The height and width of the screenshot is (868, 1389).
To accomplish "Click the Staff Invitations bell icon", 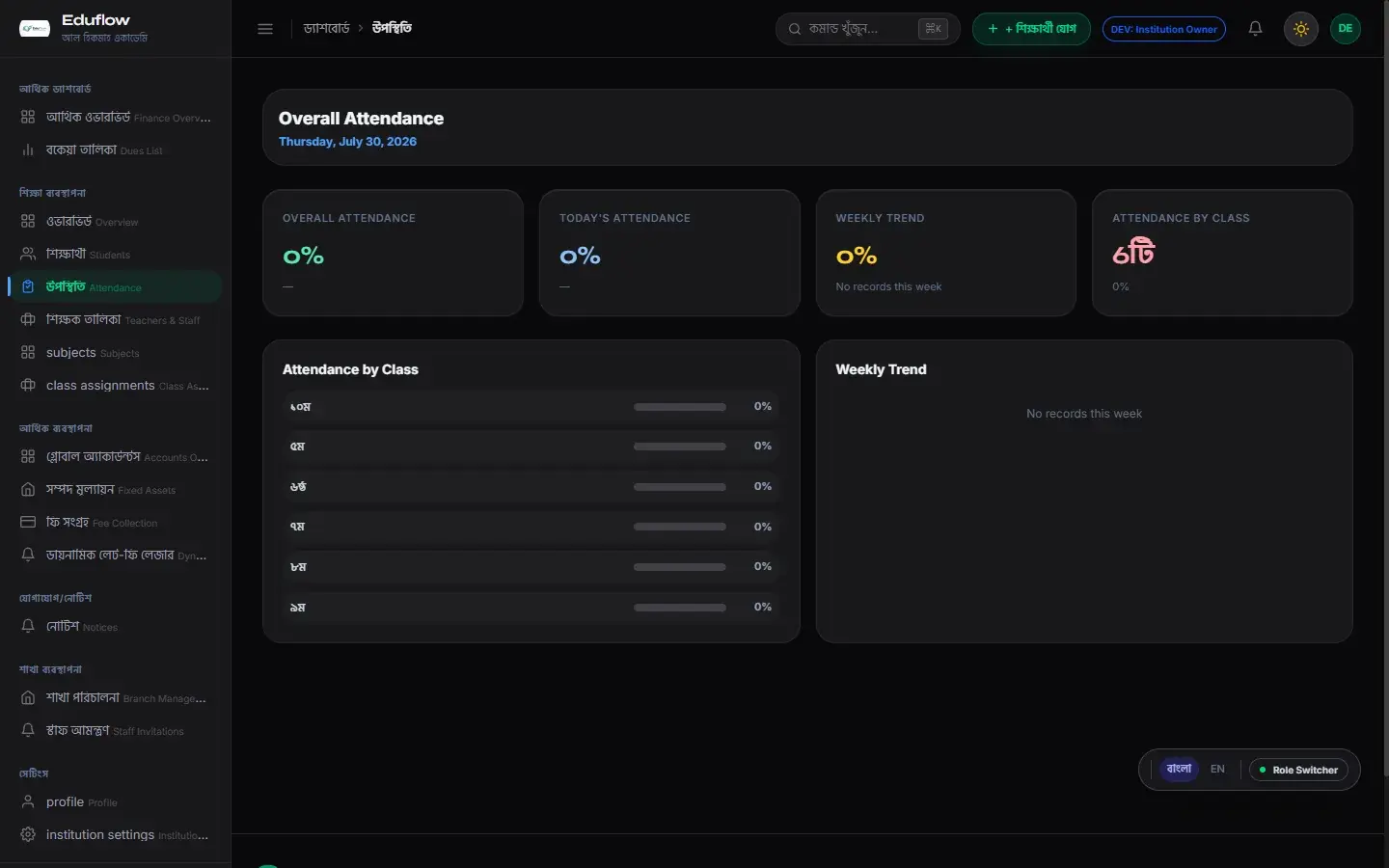I will point(28,730).
